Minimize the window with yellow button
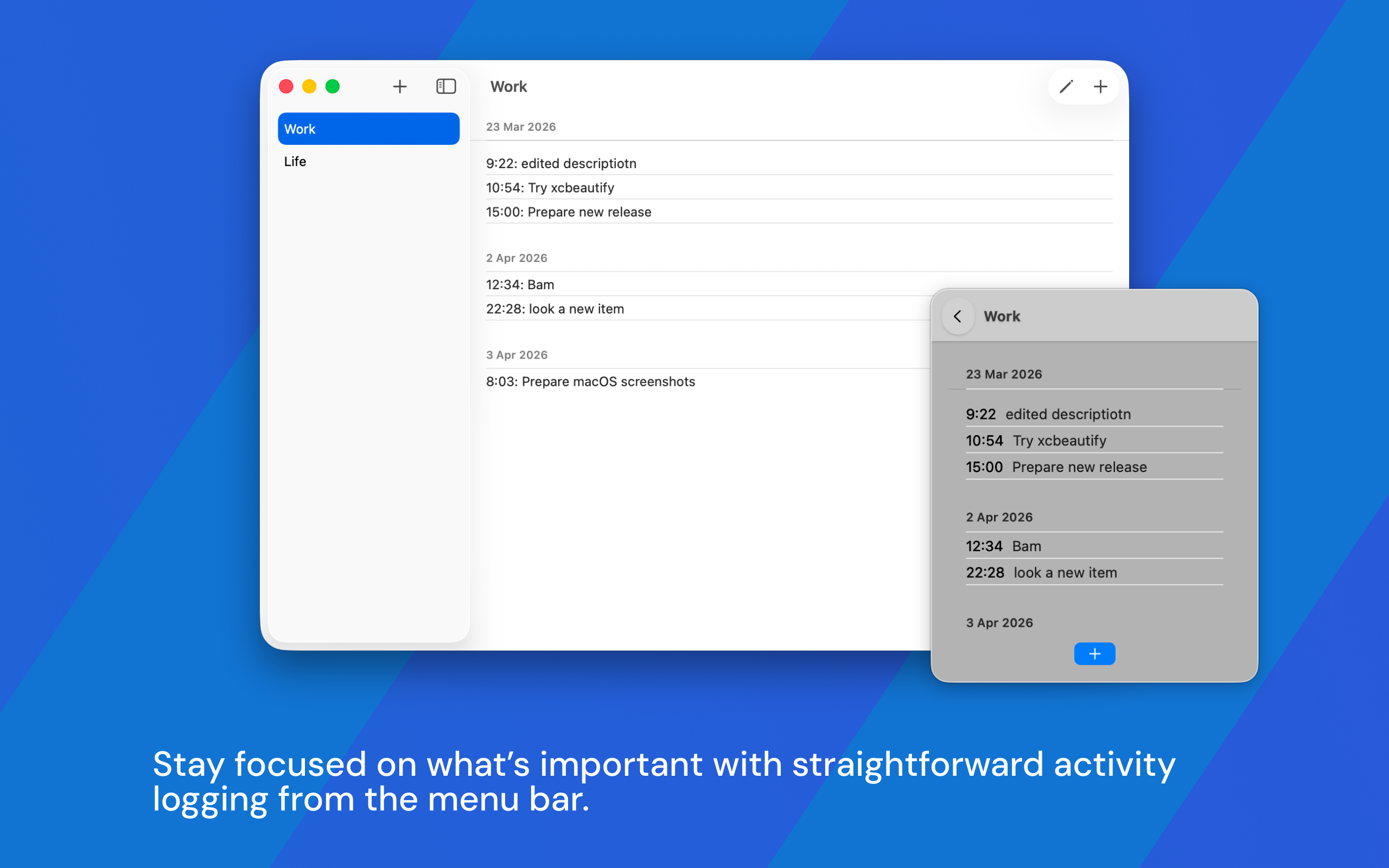This screenshot has width=1389, height=868. pos(309,87)
